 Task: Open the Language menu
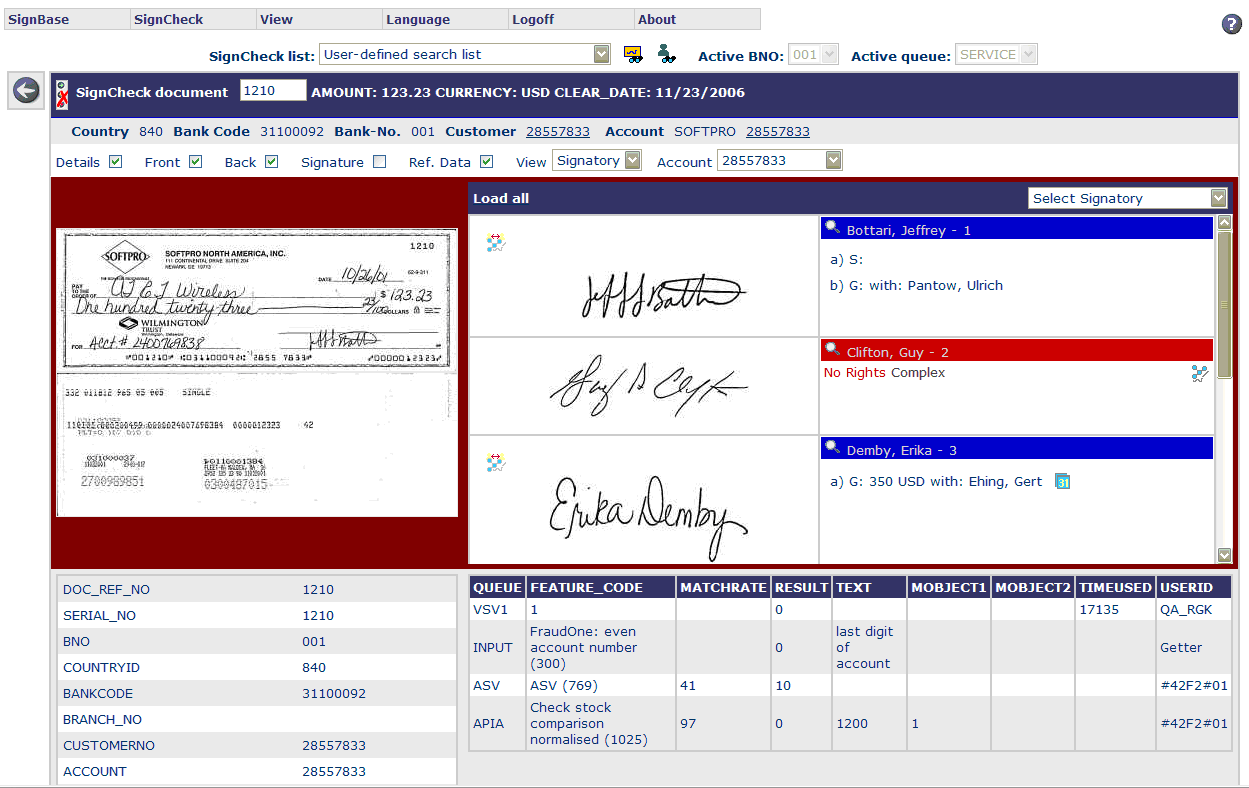tap(418, 19)
